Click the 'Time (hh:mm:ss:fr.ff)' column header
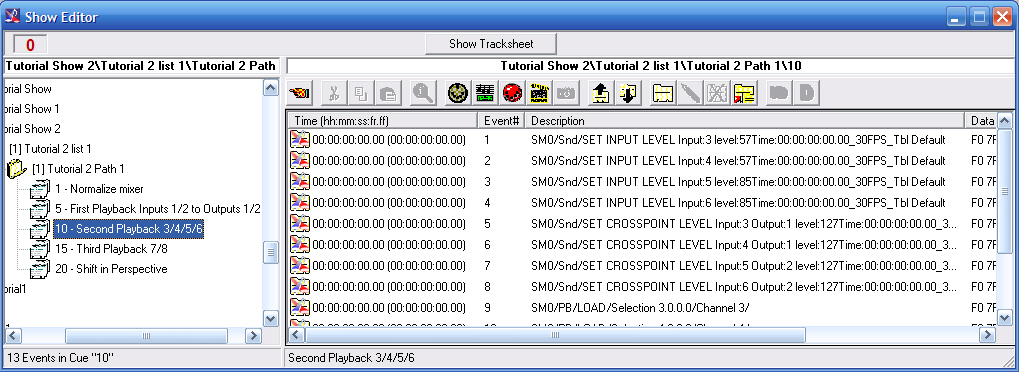Screen dimensions: 1019x372 382,120
